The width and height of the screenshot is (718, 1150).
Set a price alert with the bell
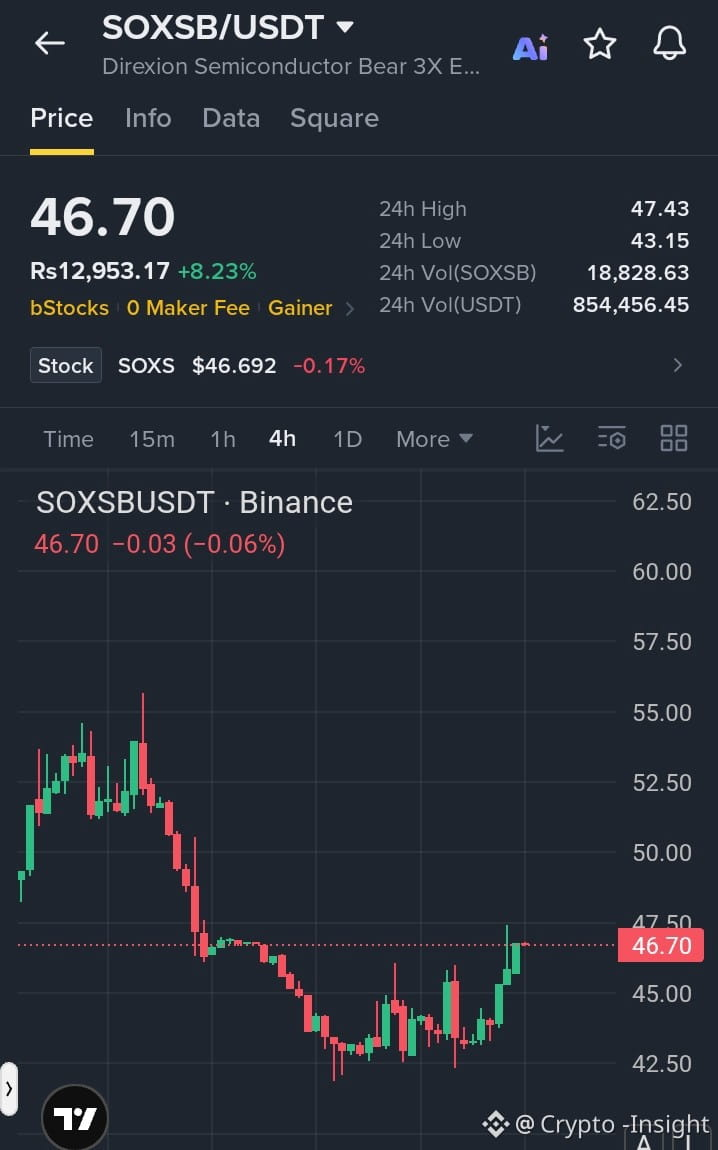(x=670, y=44)
